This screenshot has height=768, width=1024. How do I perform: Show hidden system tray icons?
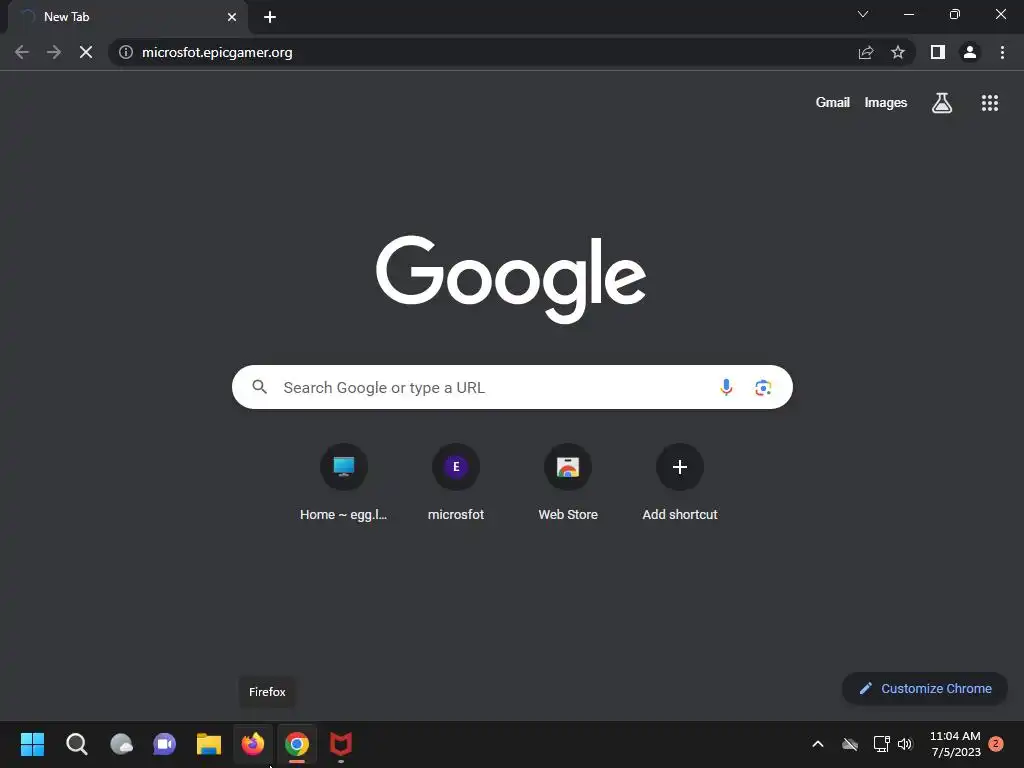(x=818, y=744)
